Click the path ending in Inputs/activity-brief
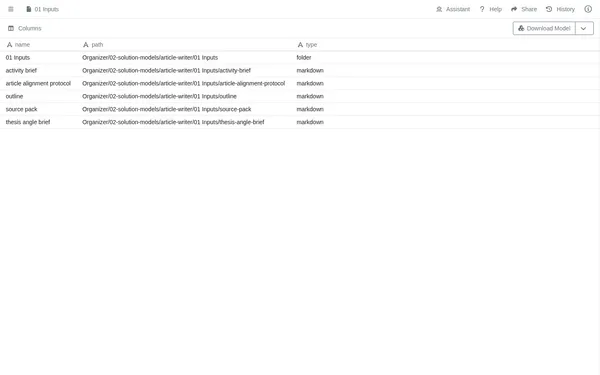 (x=166, y=71)
